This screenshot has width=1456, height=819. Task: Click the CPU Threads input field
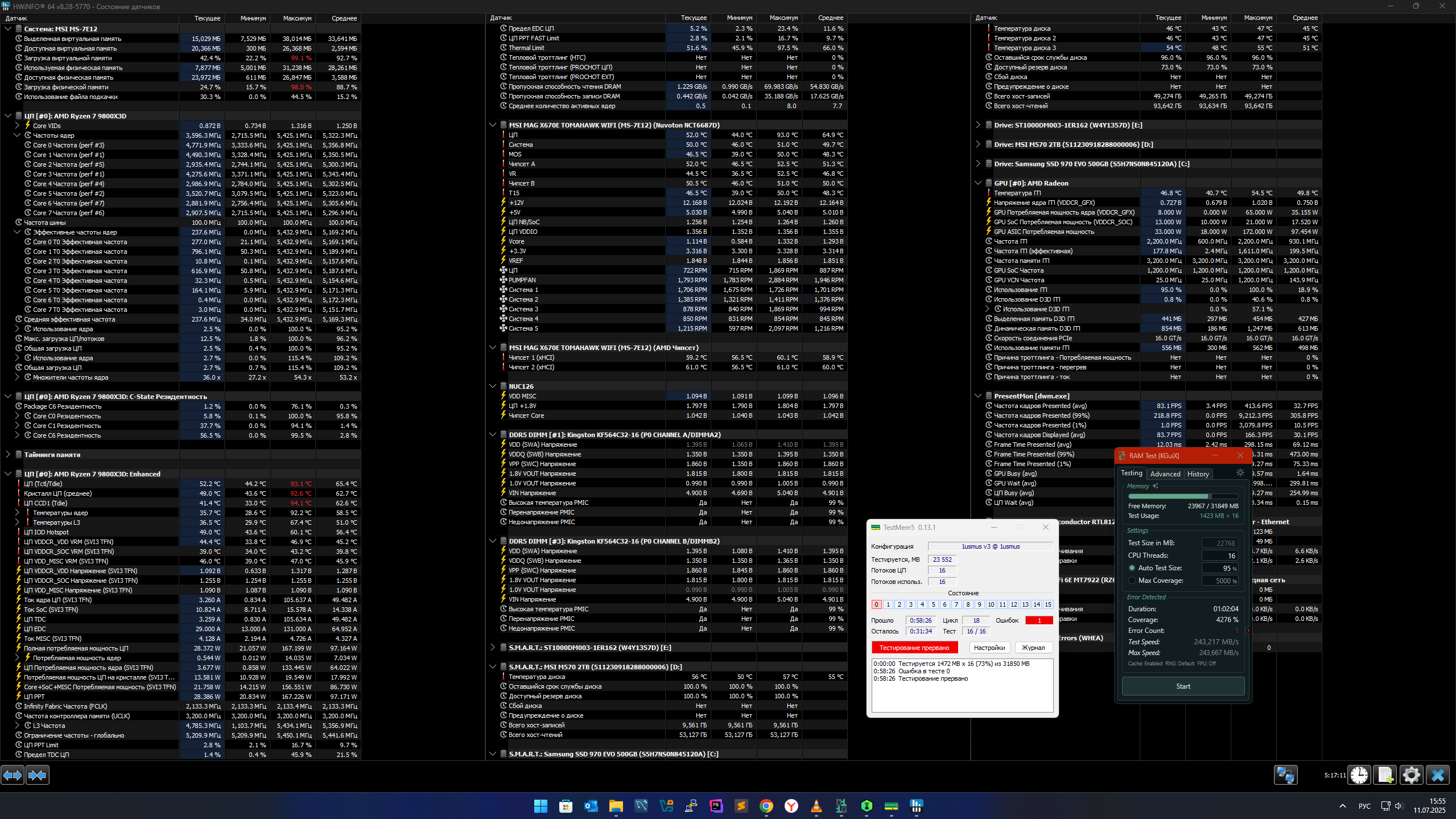click(x=1219, y=555)
